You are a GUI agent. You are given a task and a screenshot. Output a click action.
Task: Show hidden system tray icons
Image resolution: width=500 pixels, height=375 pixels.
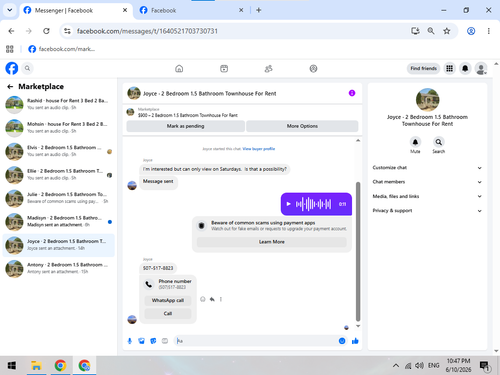click(396, 366)
